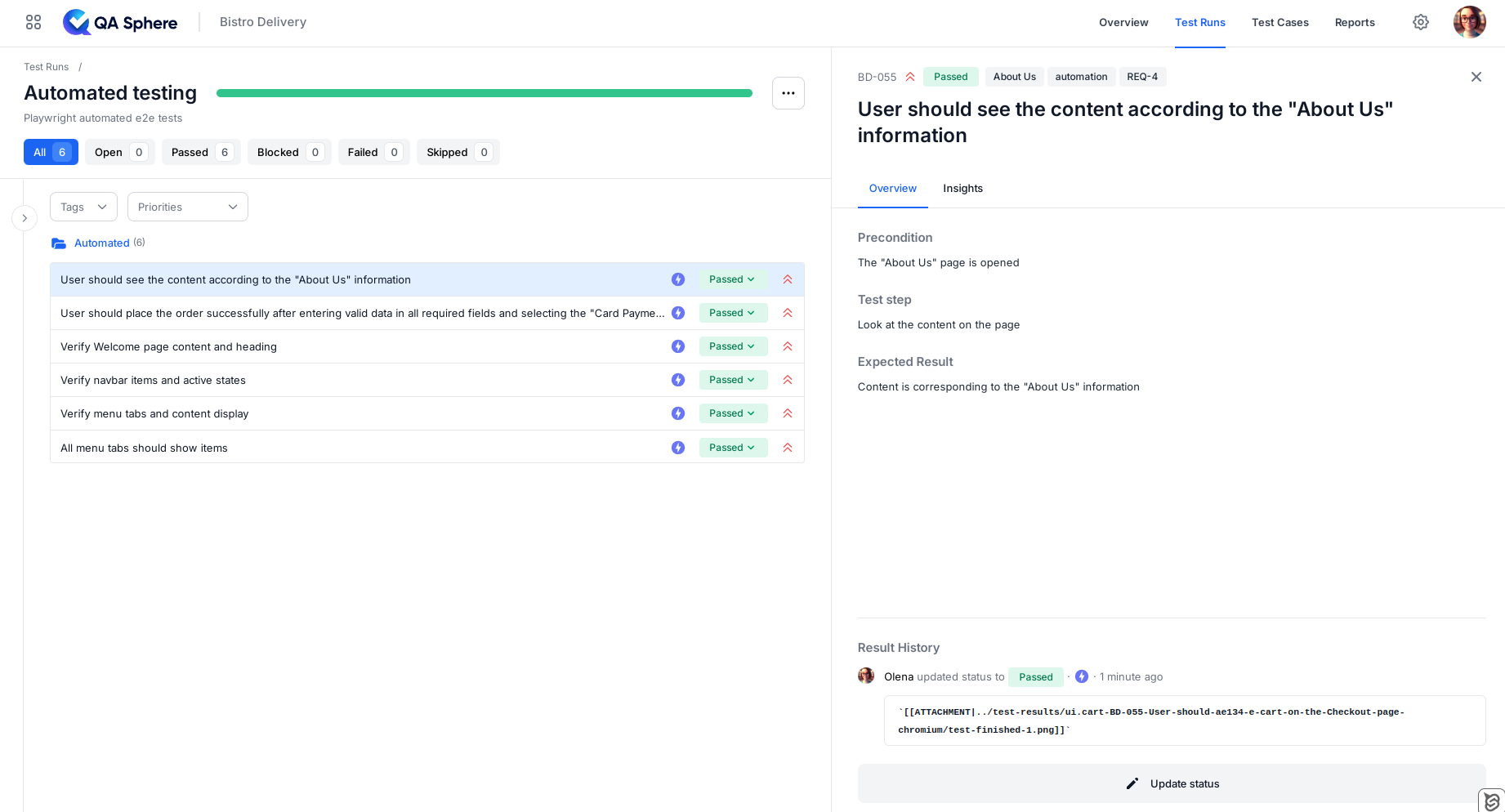Open project settings via the gear icon

[1420, 22]
